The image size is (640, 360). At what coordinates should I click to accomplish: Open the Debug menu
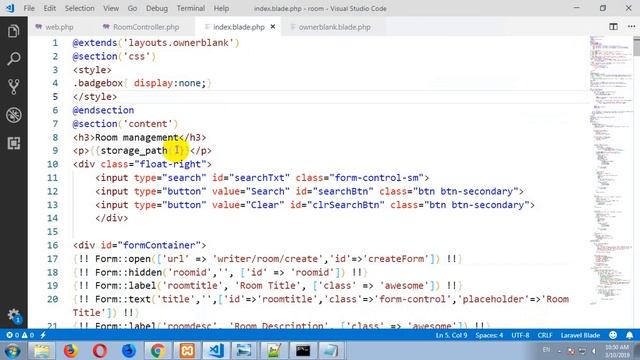157,8
